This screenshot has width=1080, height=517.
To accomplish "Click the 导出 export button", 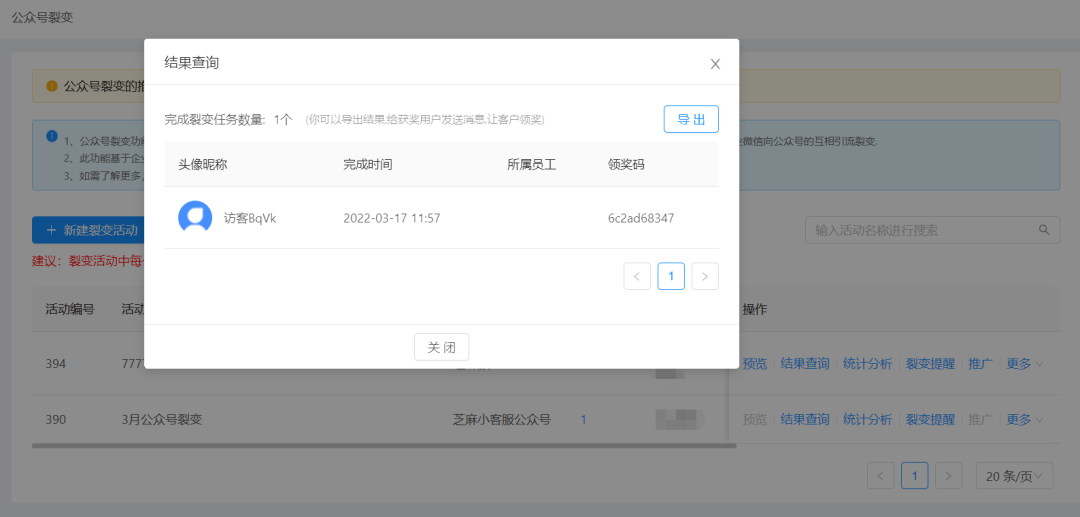I will pos(691,119).
